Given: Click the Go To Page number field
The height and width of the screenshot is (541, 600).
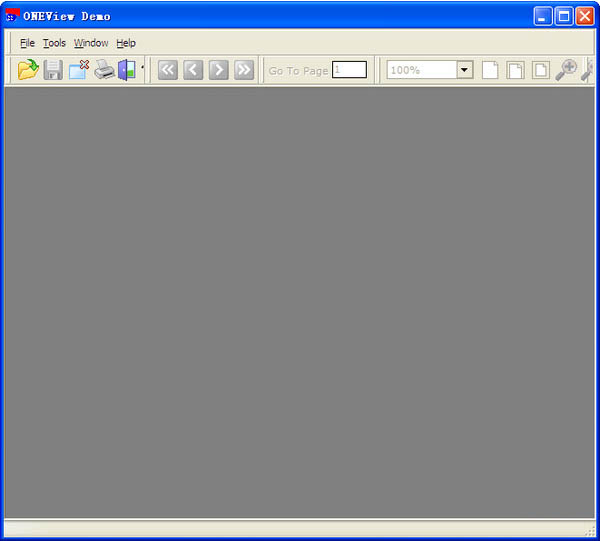Looking at the screenshot, I should pos(349,70).
